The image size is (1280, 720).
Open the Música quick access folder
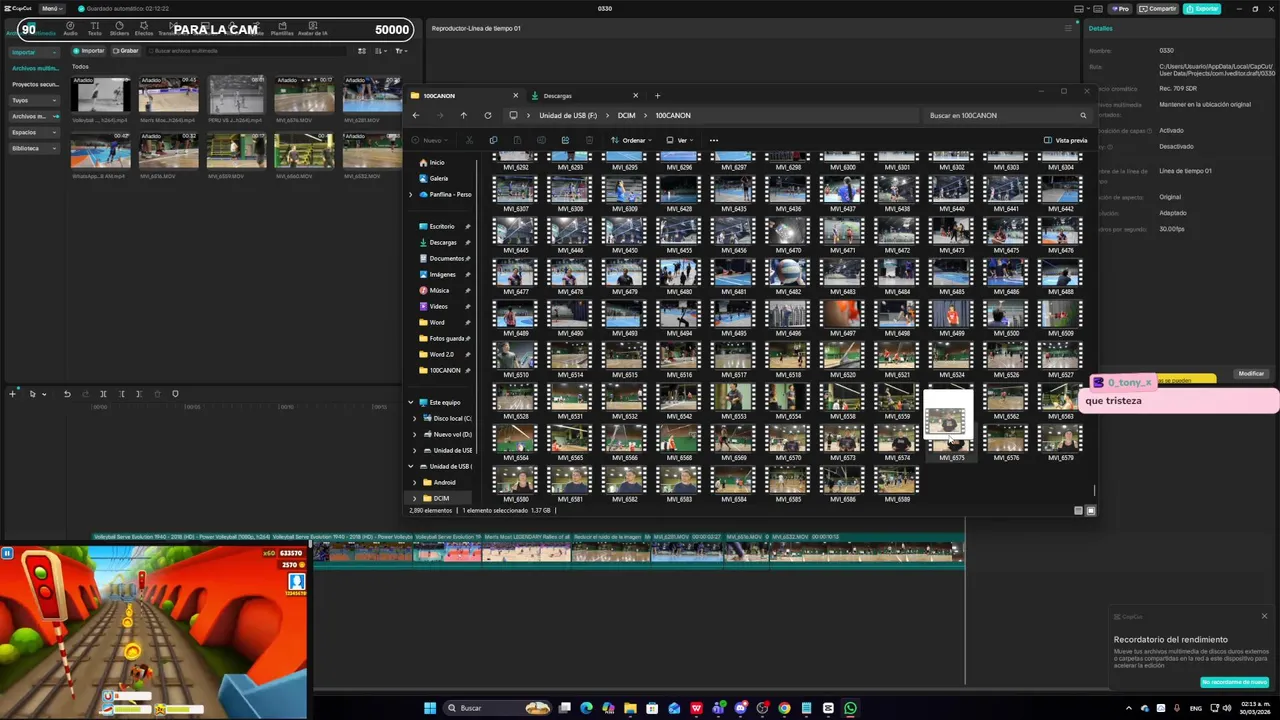[439, 290]
